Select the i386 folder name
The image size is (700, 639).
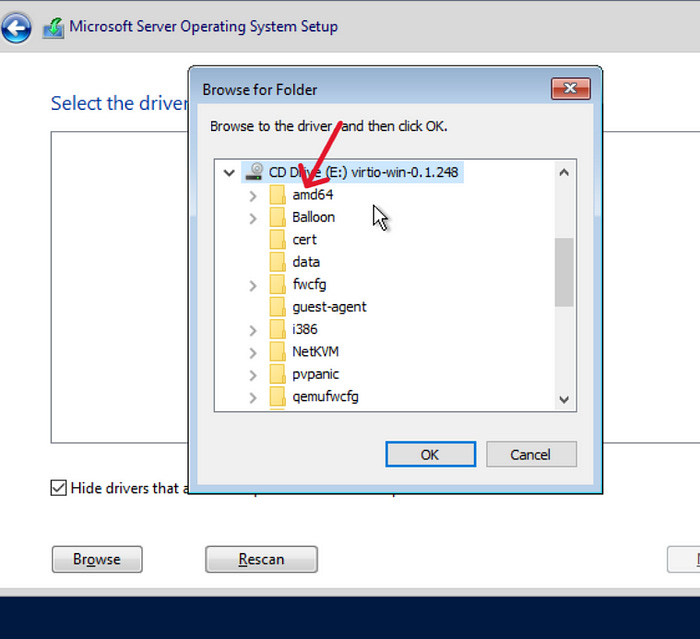(305, 330)
